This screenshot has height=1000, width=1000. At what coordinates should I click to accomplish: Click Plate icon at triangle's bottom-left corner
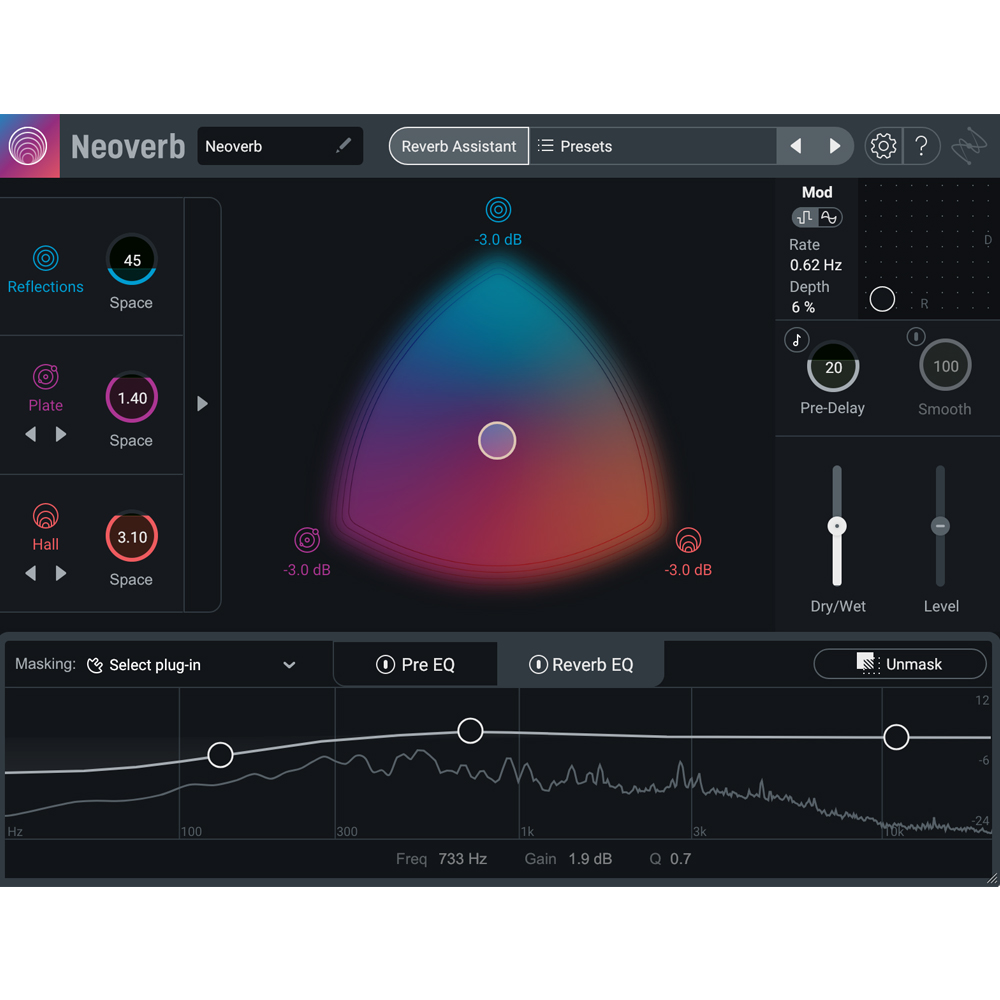[x=307, y=540]
